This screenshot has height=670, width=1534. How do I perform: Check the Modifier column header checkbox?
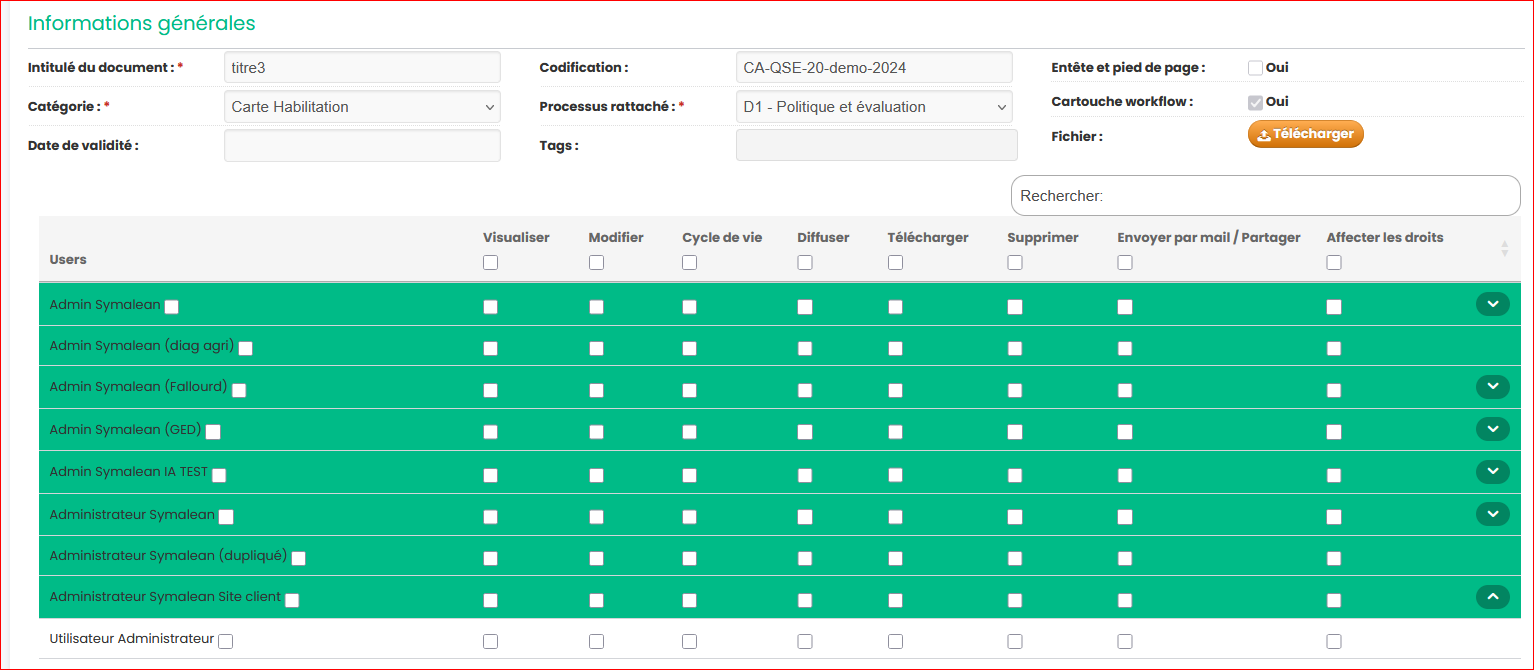pos(596,262)
